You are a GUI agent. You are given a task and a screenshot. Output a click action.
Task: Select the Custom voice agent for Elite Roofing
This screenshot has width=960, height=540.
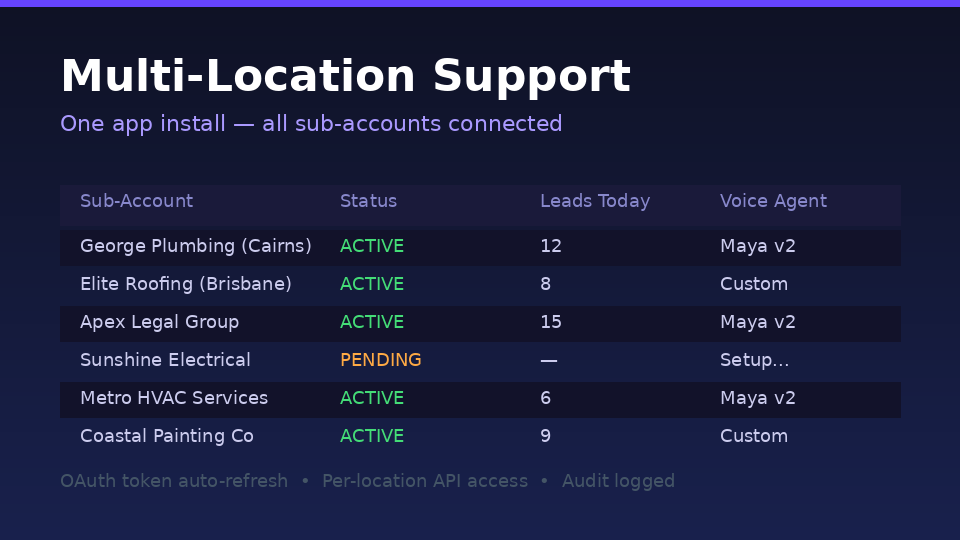(754, 284)
